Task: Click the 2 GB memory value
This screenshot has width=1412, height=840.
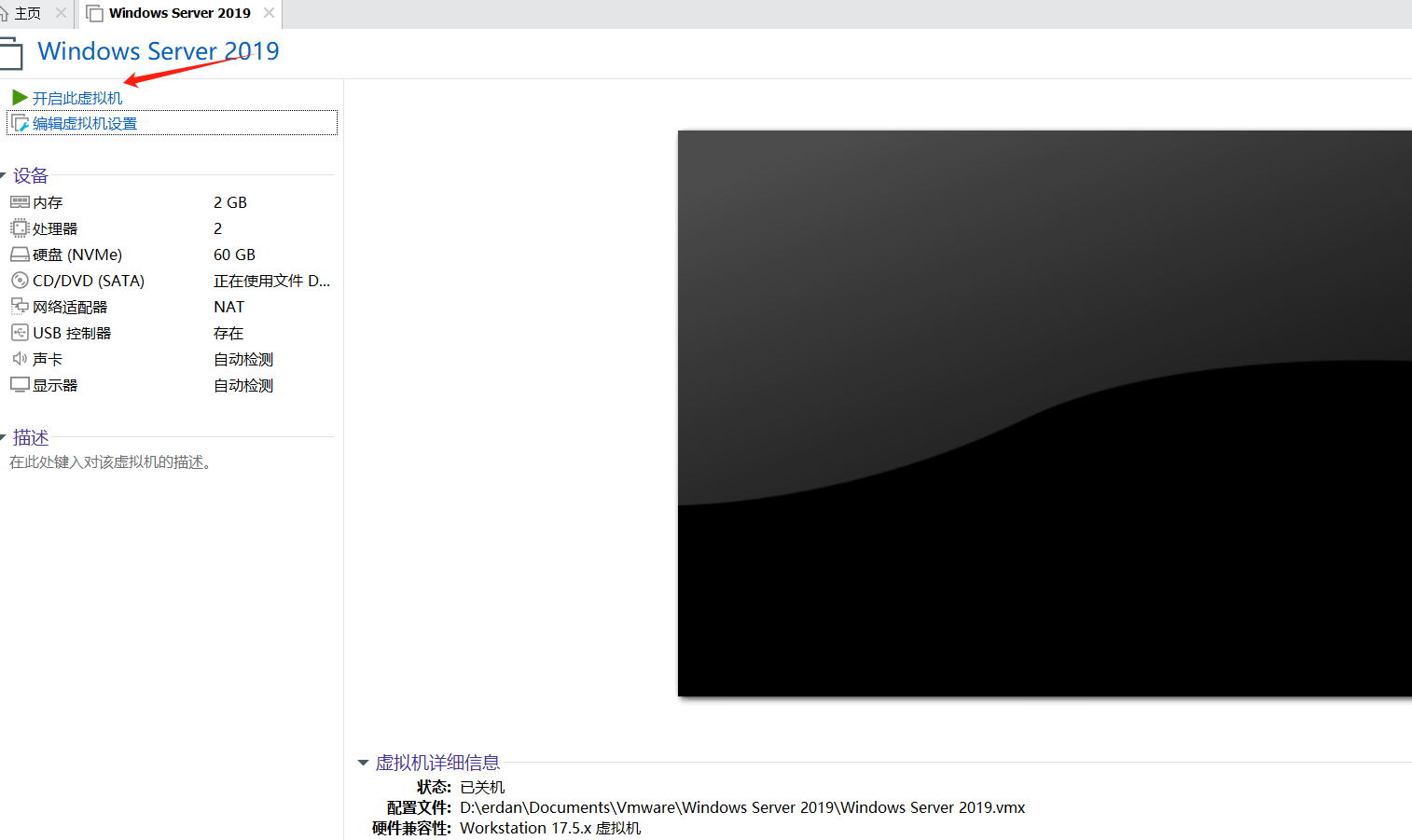Action: (230, 202)
